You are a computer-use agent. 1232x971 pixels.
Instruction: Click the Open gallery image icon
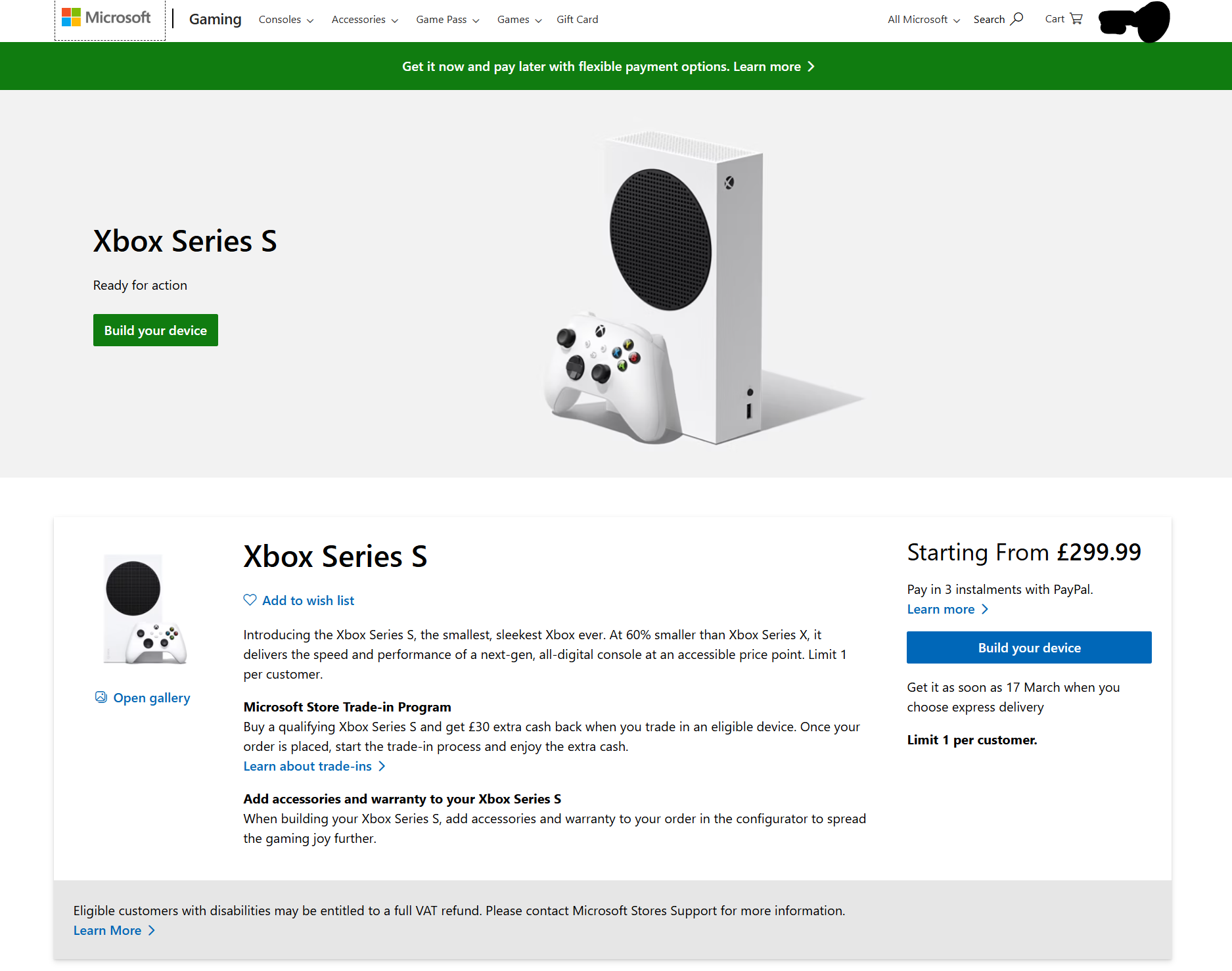(101, 697)
